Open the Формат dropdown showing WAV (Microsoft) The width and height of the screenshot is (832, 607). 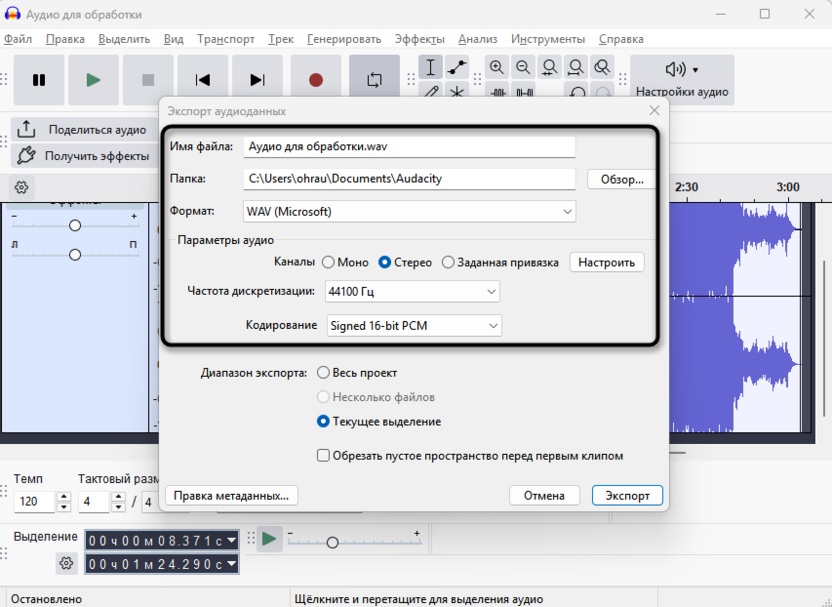click(410, 211)
